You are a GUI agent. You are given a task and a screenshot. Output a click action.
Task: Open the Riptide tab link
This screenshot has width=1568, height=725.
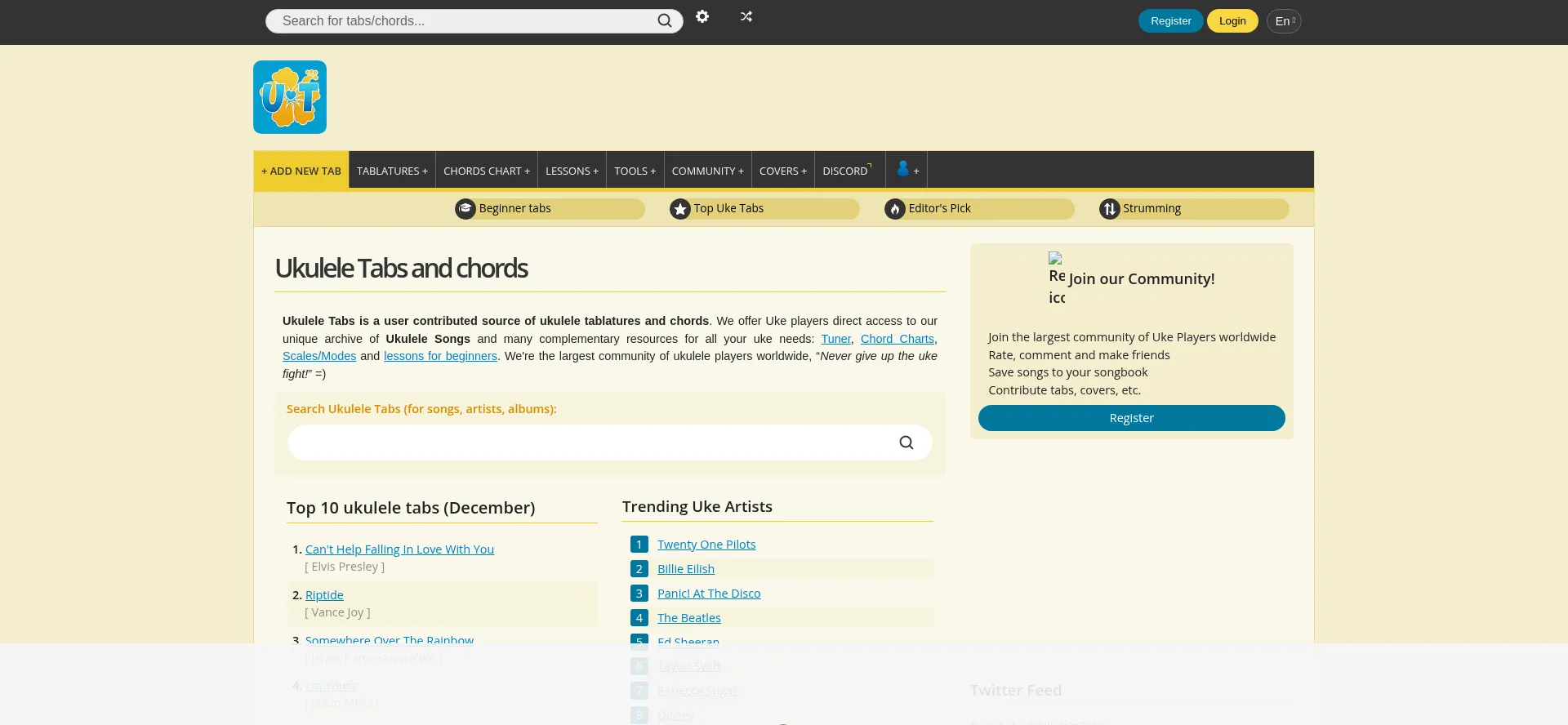click(324, 595)
